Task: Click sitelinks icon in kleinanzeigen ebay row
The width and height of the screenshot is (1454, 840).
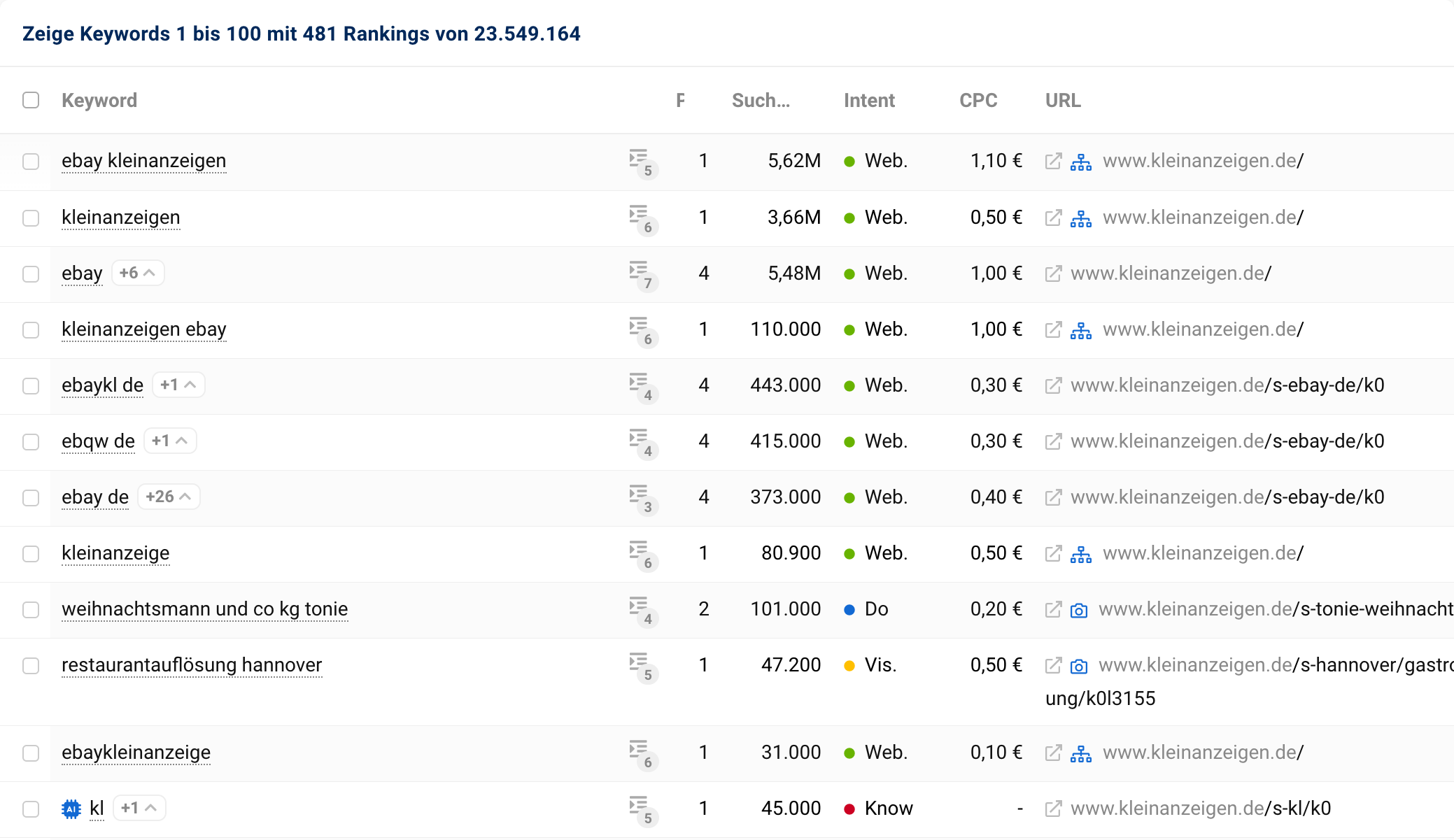Action: [1081, 330]
